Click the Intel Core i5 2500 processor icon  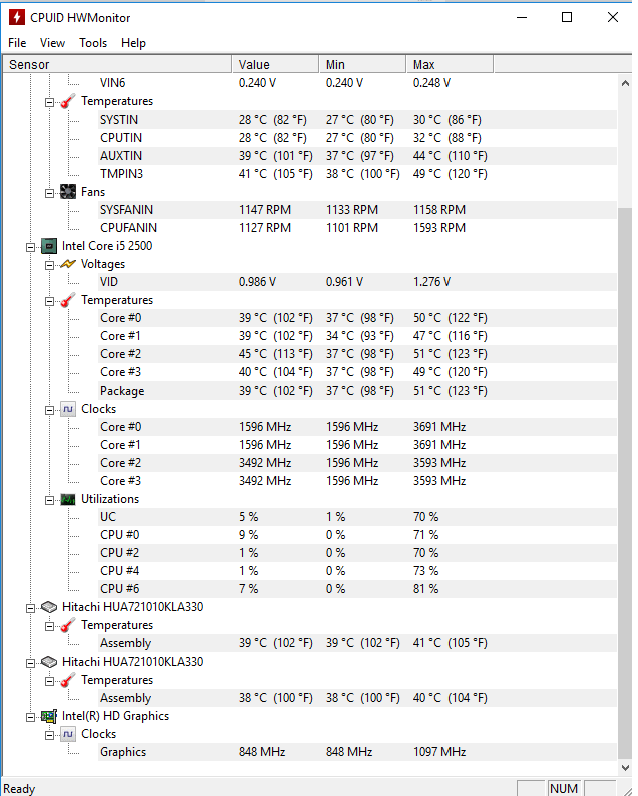[x=48, y=246]
